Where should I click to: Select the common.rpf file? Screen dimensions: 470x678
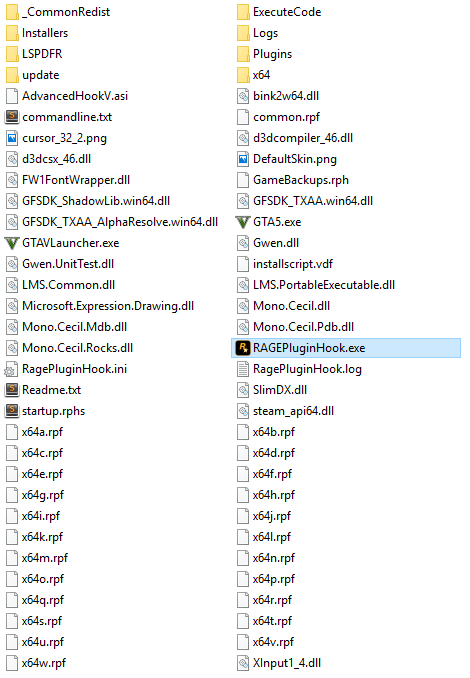pos(278,117)
